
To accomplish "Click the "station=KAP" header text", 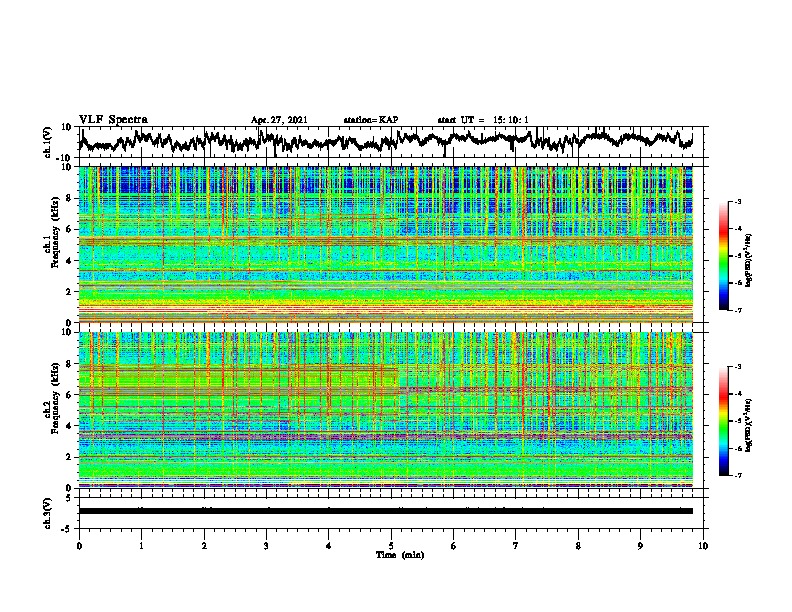I will point(371,120).
